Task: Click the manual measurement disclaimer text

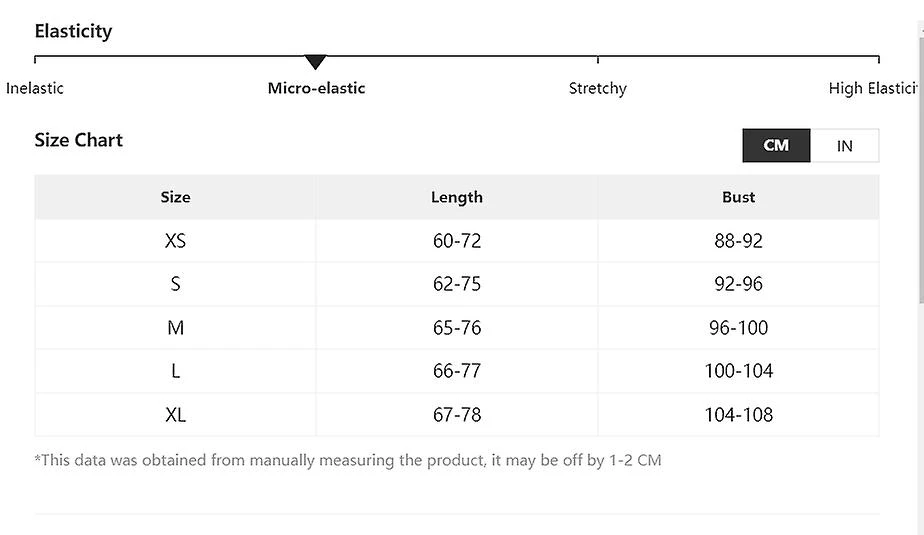Action: coord(348,461)
